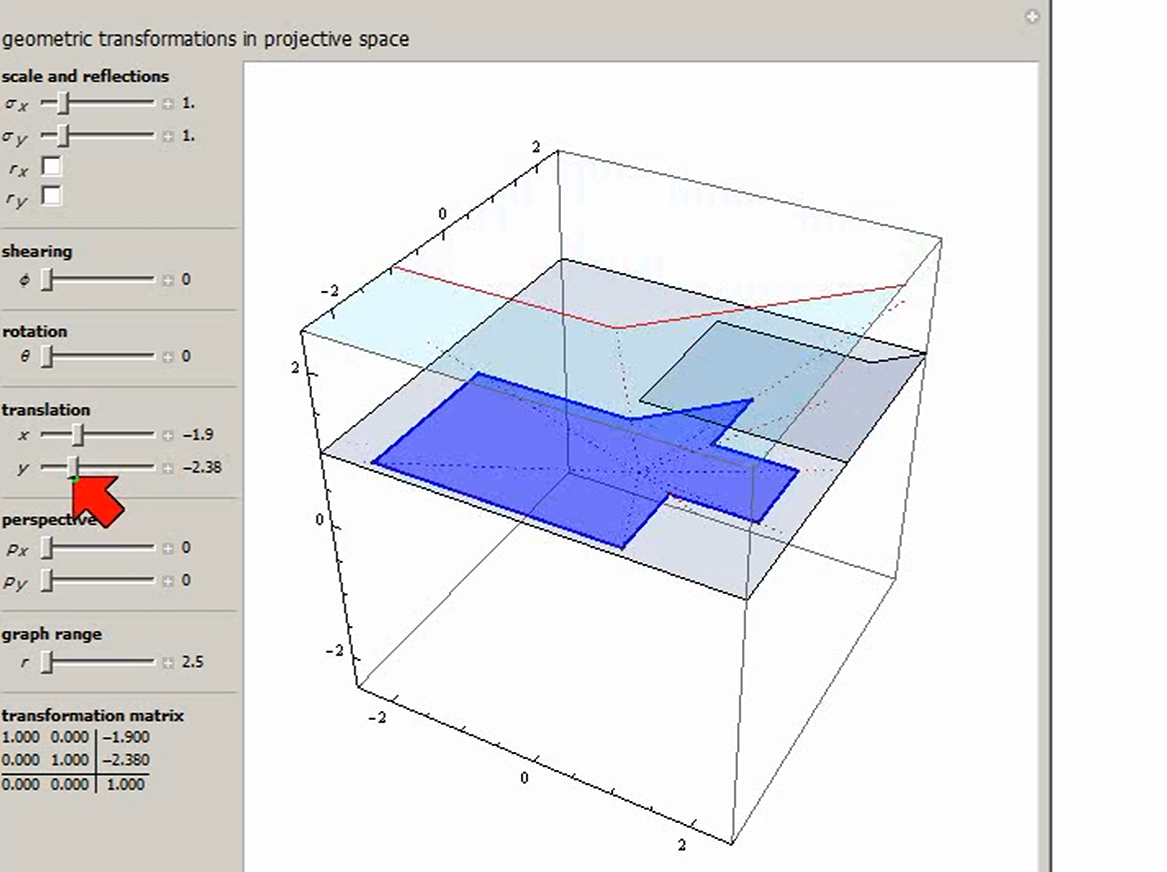Click the panel options plus icon top right
The width and height of the screenshot is (1167, 872).
pos(1032,16)
